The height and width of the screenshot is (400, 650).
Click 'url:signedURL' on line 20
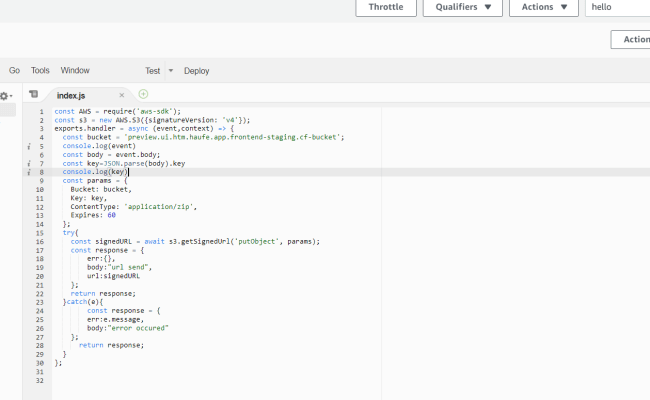(113, 276)
